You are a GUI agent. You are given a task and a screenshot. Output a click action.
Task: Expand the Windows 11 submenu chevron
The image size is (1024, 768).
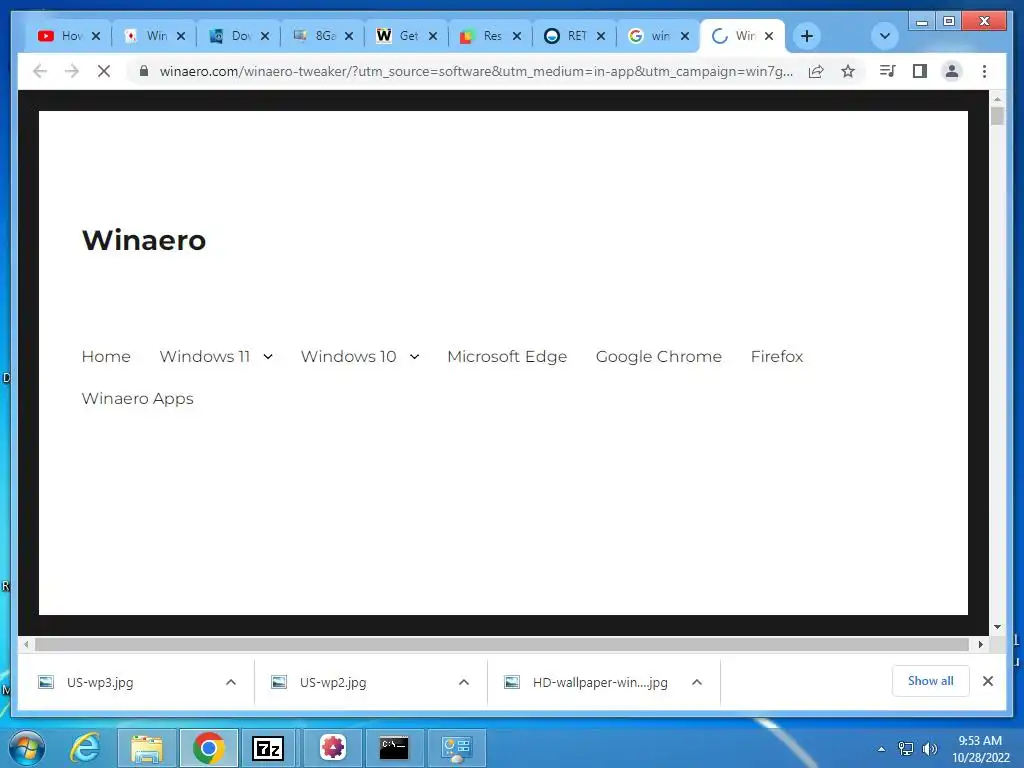tap(268, 357)
